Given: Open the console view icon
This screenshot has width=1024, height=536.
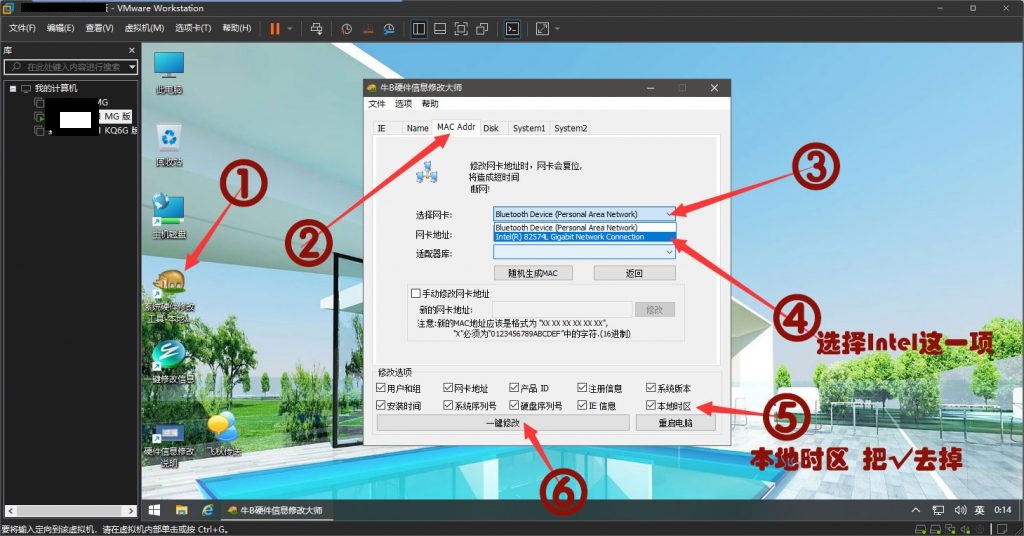Looking at the screenshot, I should pyautogui.click(x=513, y=29).
